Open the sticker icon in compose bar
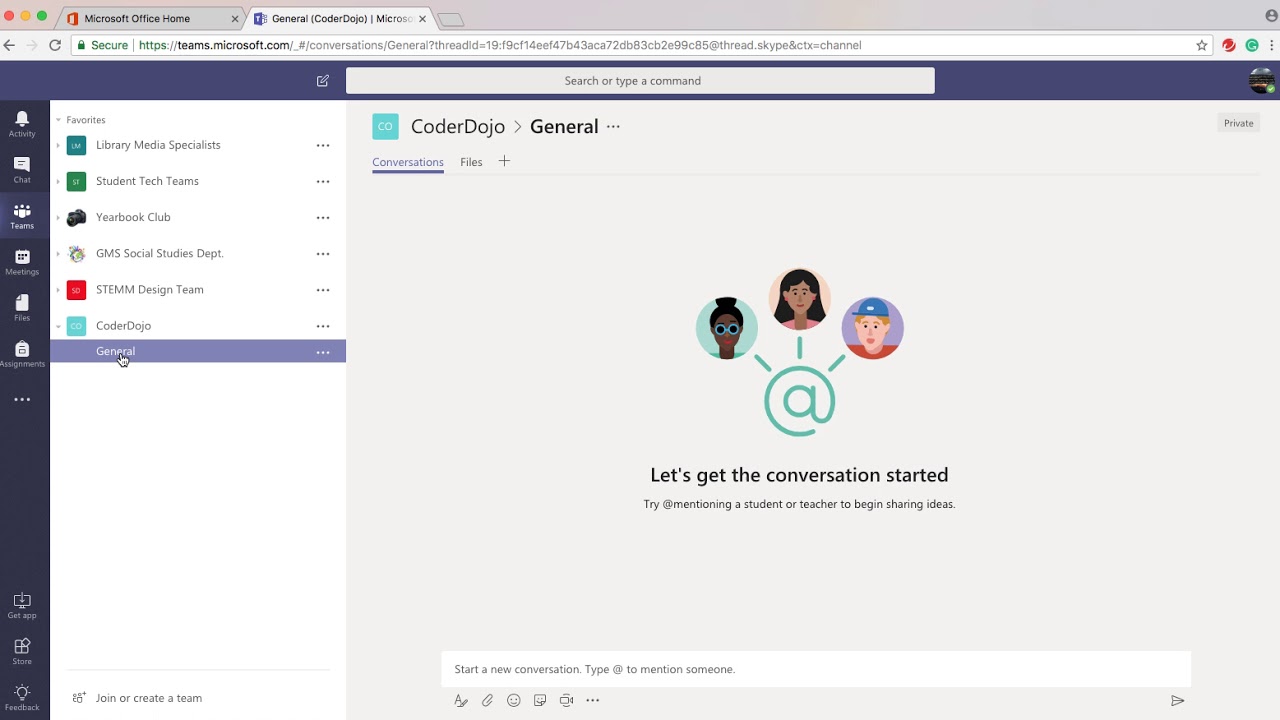 (540, 701)
